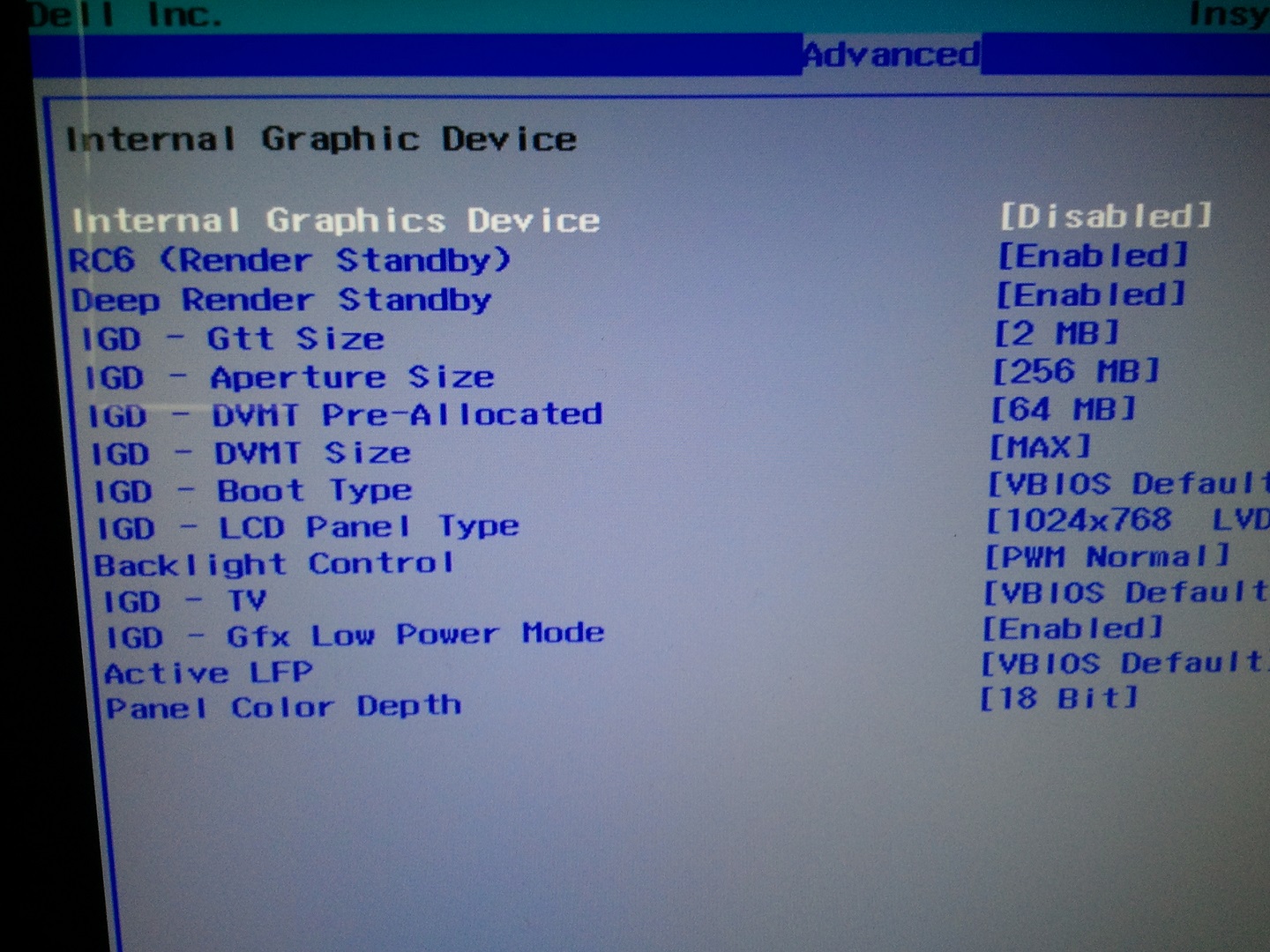Select Panel Color Depth option
This screenshot has height=952, width=1270.
click(x=283, y=707)
